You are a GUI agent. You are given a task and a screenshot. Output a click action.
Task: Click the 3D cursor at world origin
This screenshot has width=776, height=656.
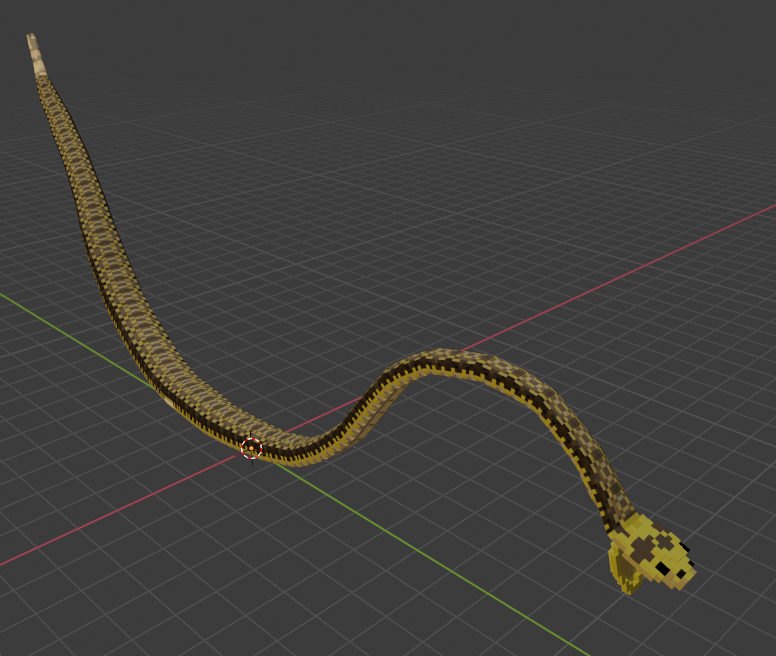point(251,448)
